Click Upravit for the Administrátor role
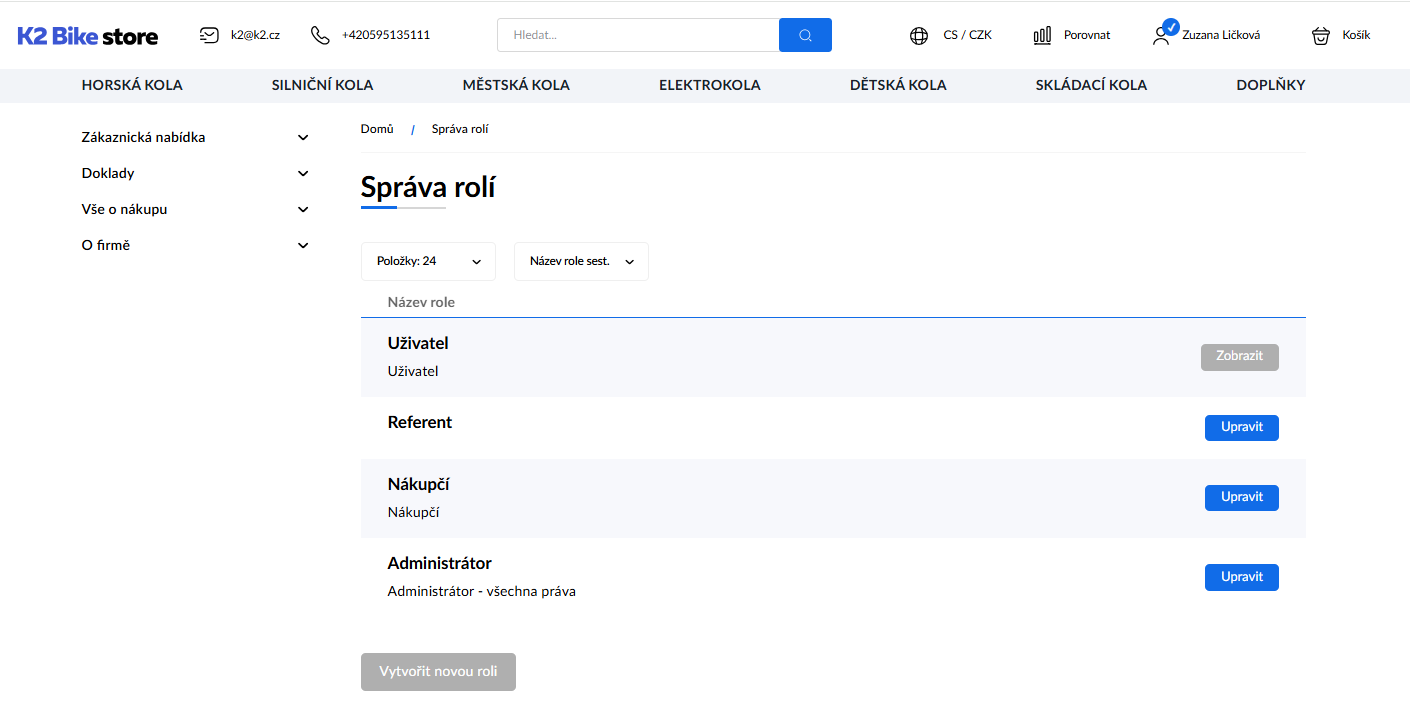The image size is (1410, 715). [1241, 577]
